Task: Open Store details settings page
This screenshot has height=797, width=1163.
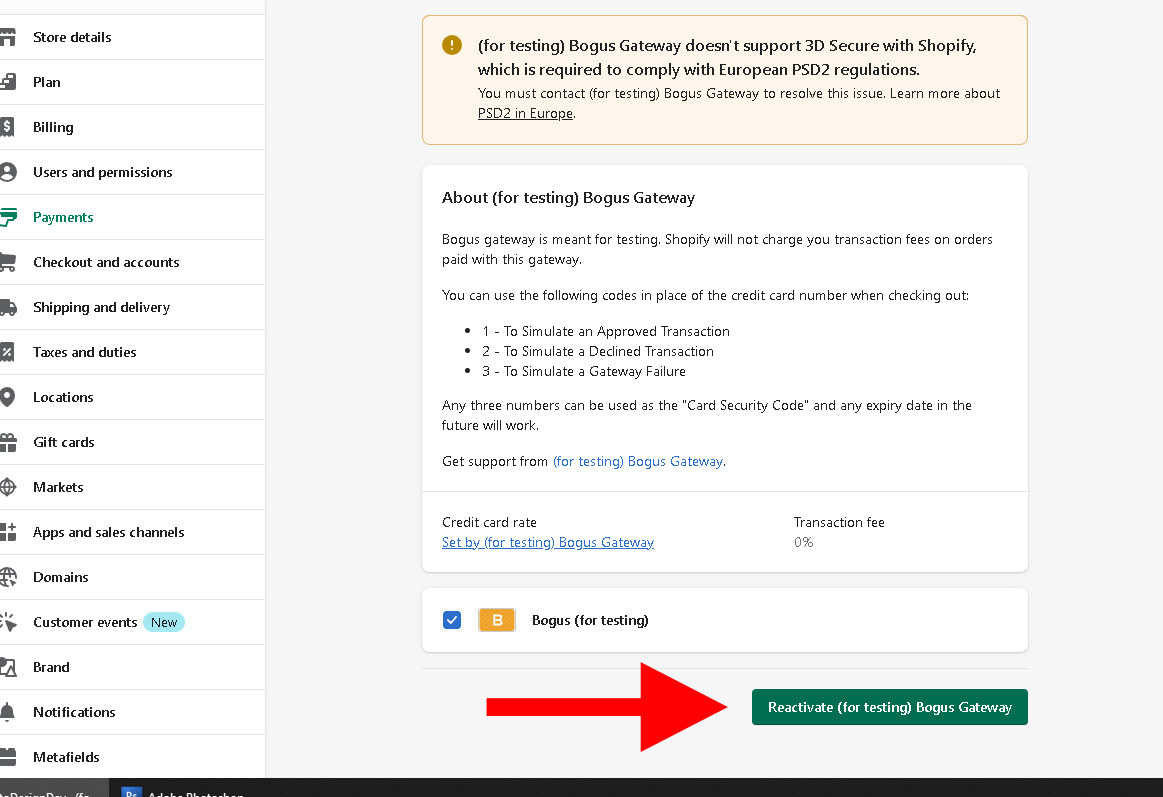Action: pyautogui.click(x=132, y=37)
